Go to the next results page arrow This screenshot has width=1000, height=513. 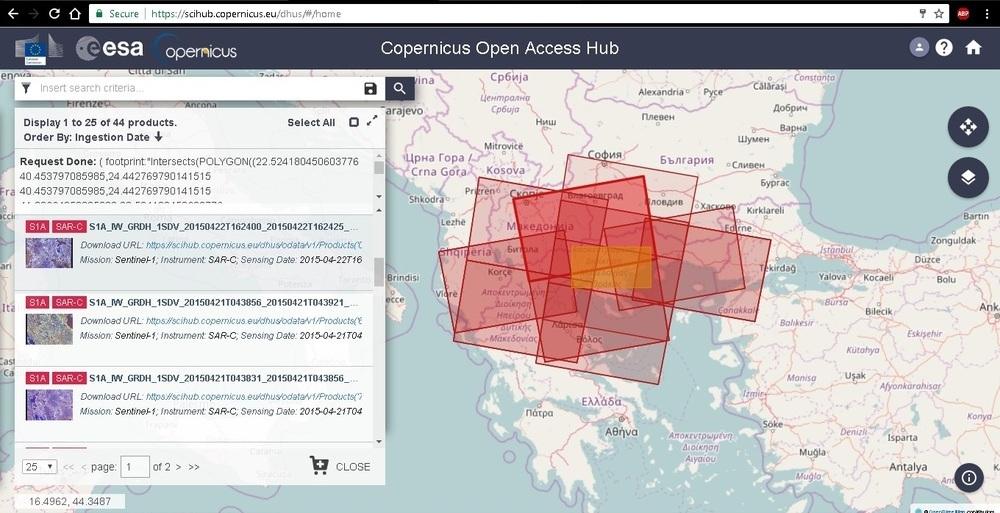pos(179,467)
